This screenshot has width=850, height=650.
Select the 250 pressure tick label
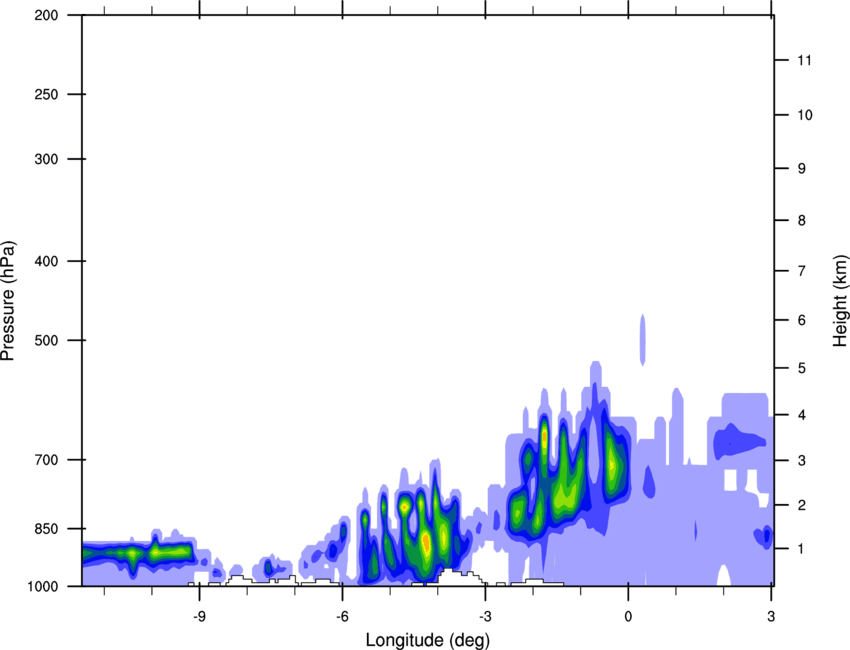pos(44,95)
